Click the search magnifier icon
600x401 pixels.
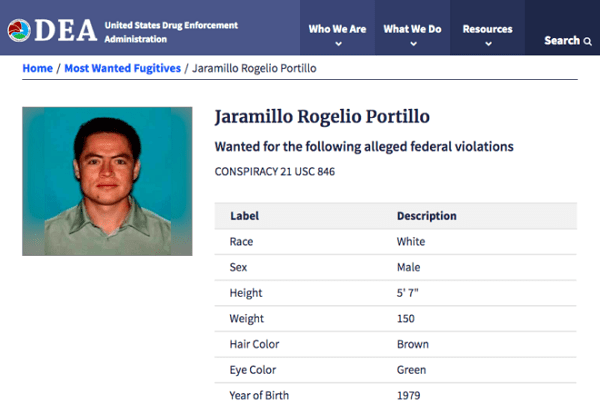click(588, 41)
